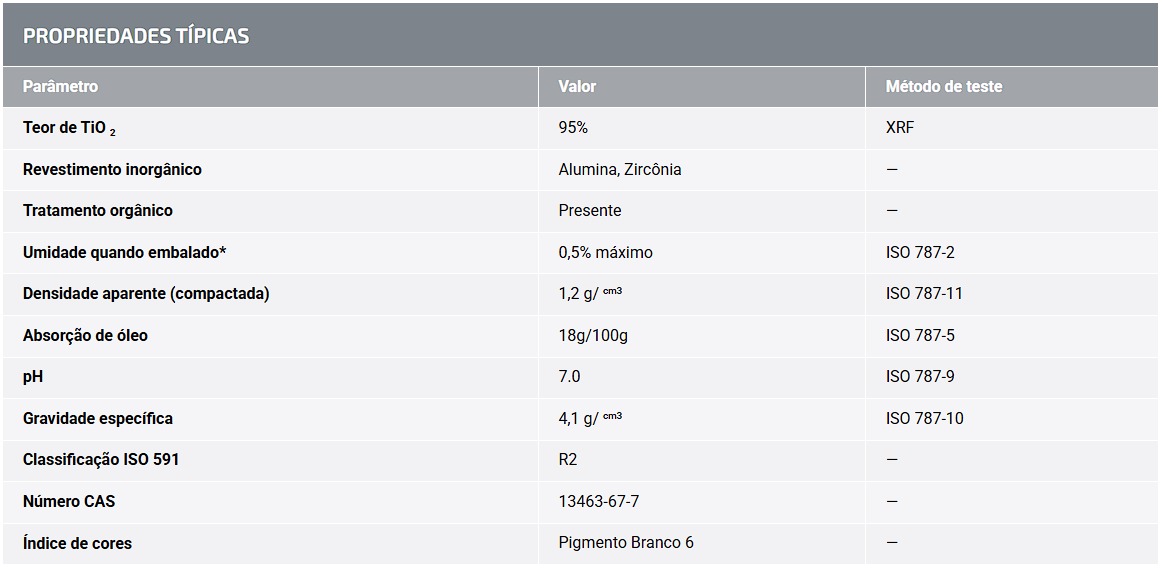Click the ISO 787-10 test method
The image size is (1162, 568).
pos(924,419)
